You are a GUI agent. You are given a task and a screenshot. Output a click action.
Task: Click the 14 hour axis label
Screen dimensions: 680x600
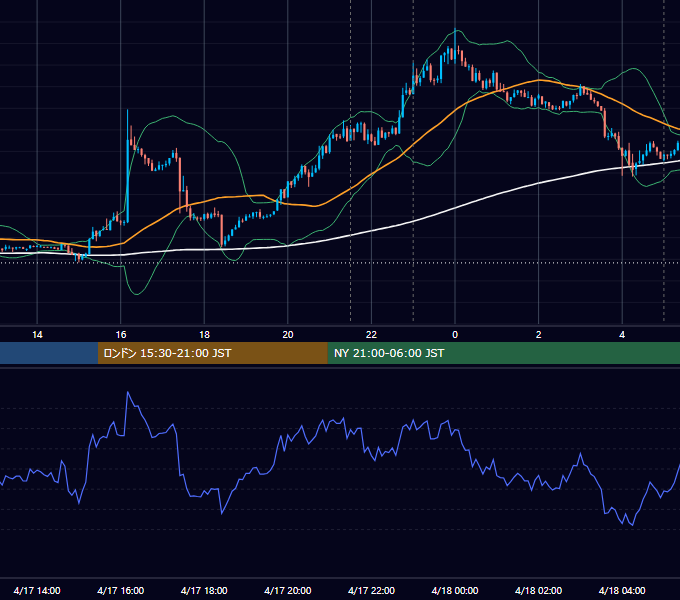click(x=37, y=335)
